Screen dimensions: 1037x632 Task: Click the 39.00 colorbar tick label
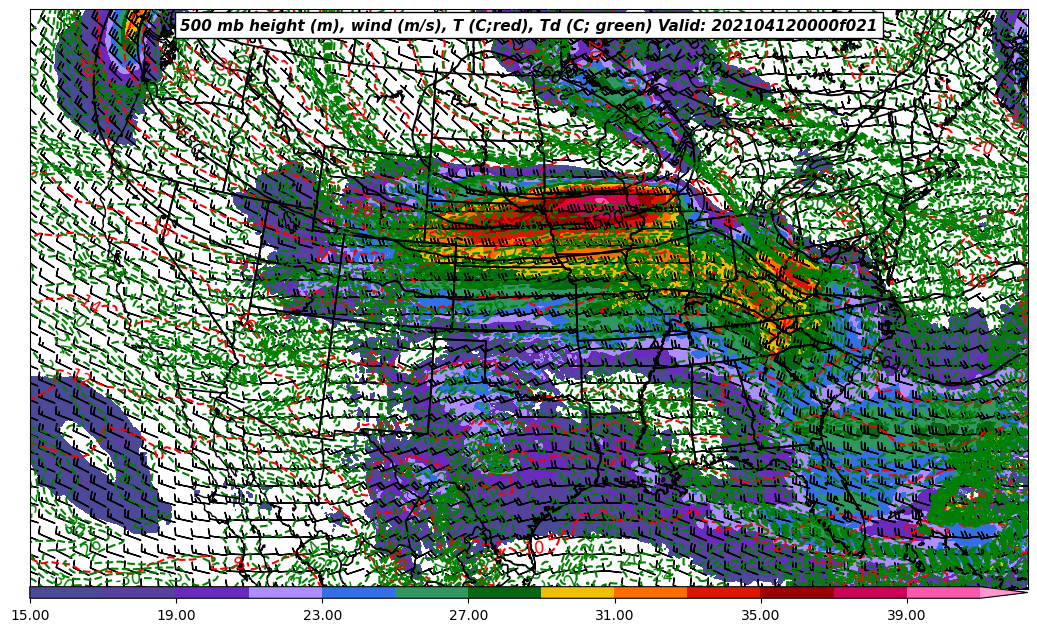pyautogui.click(x=906, y=615)
